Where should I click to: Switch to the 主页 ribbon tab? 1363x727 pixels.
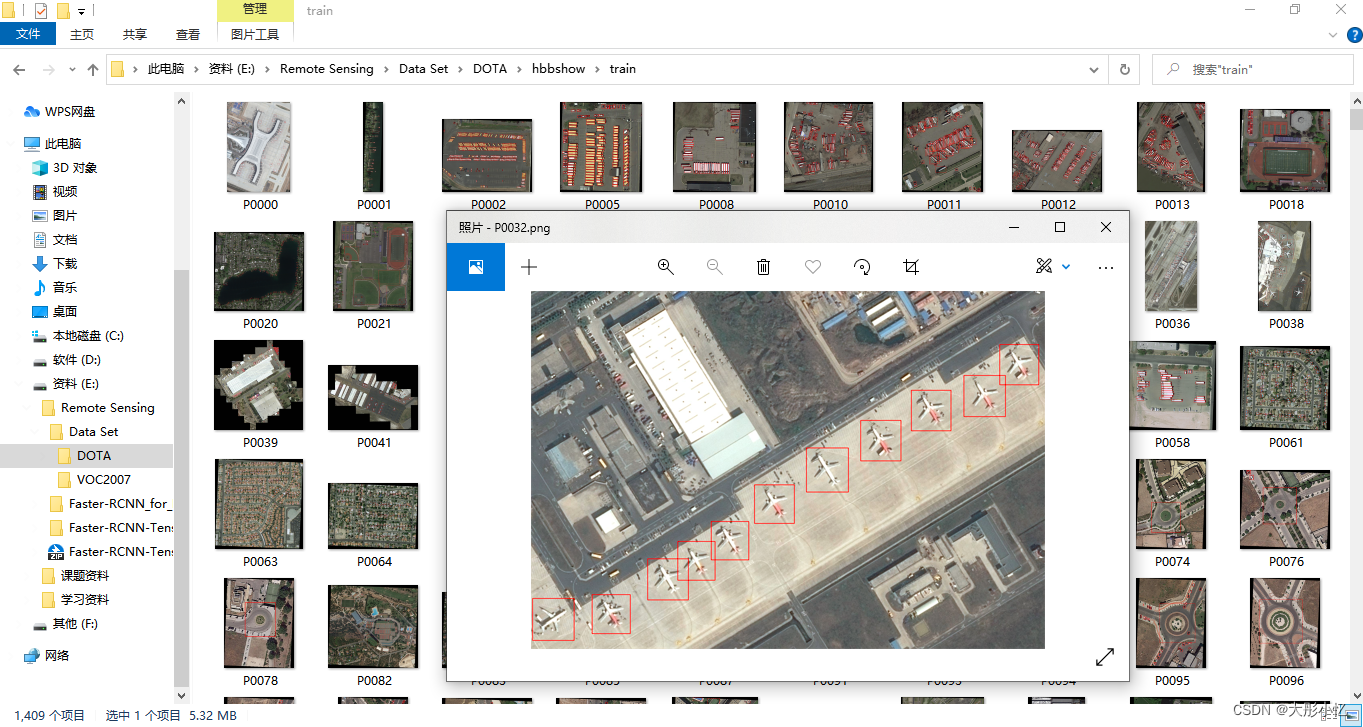click(82, 34)
